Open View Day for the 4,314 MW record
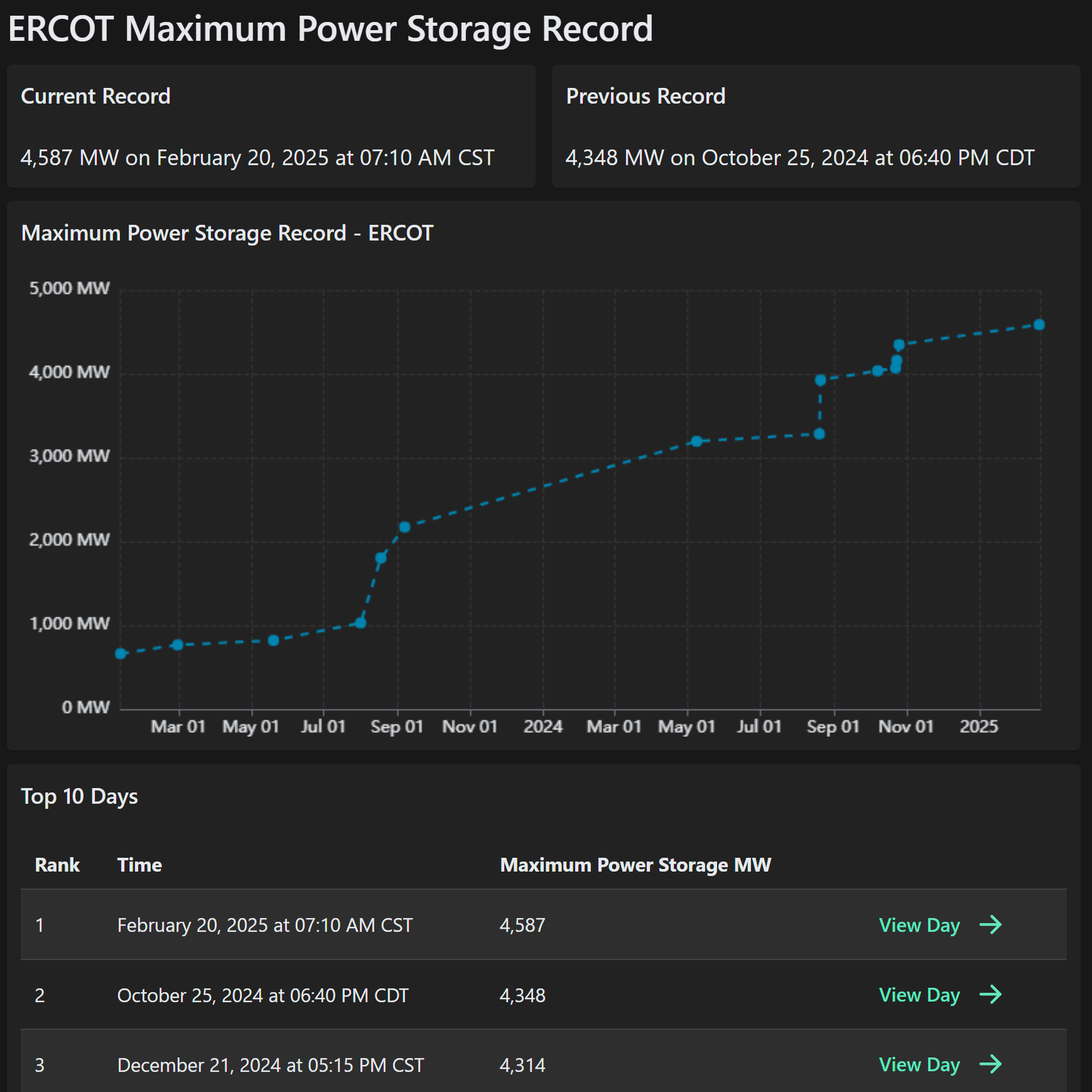Screen dimensions: 1092x1092 [x=919, y=1064]
